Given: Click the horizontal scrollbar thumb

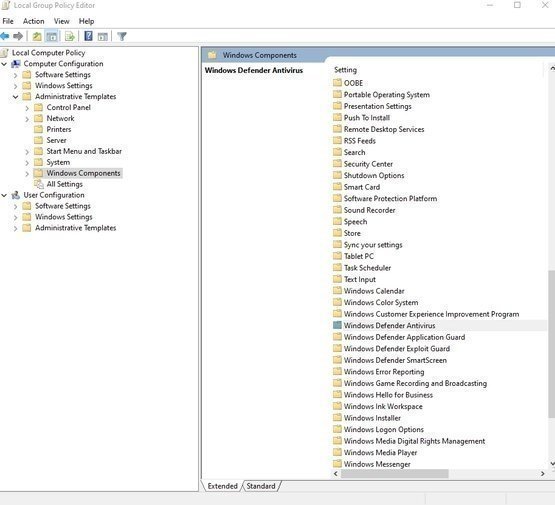Looking at the screenshot, I should click(x=395, y=474).
